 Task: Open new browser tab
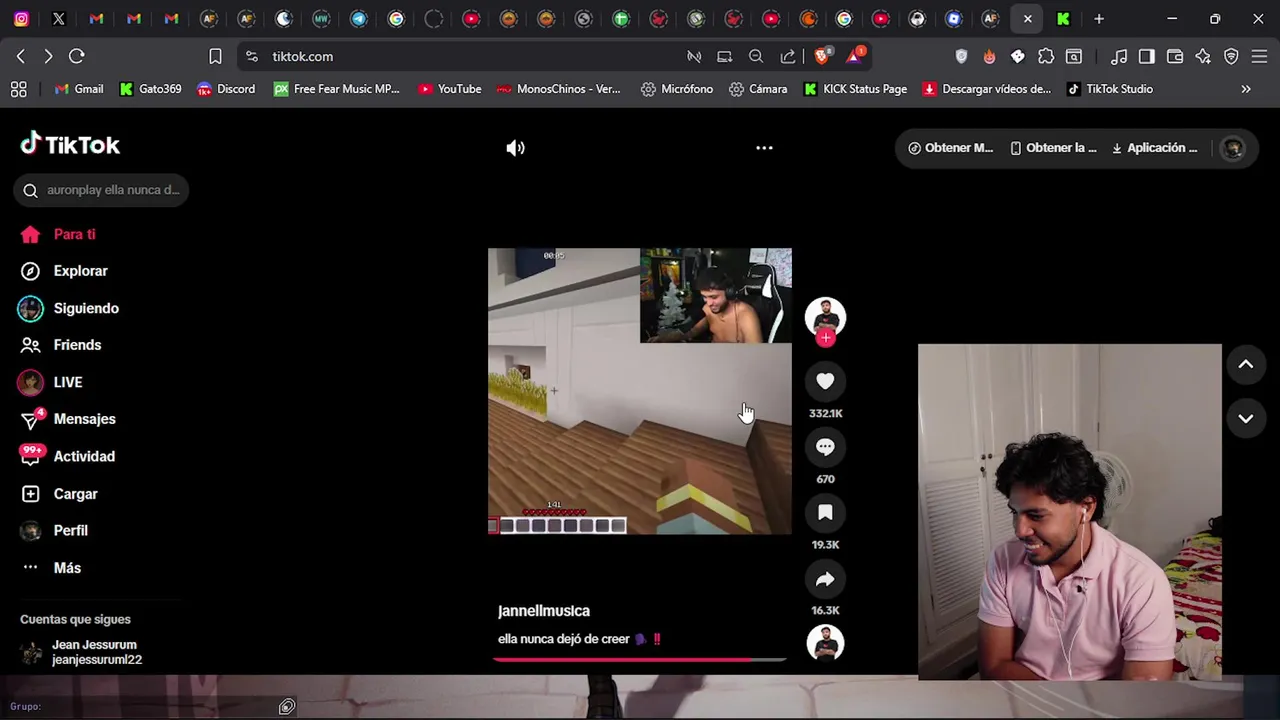(x=1099, y=19)
